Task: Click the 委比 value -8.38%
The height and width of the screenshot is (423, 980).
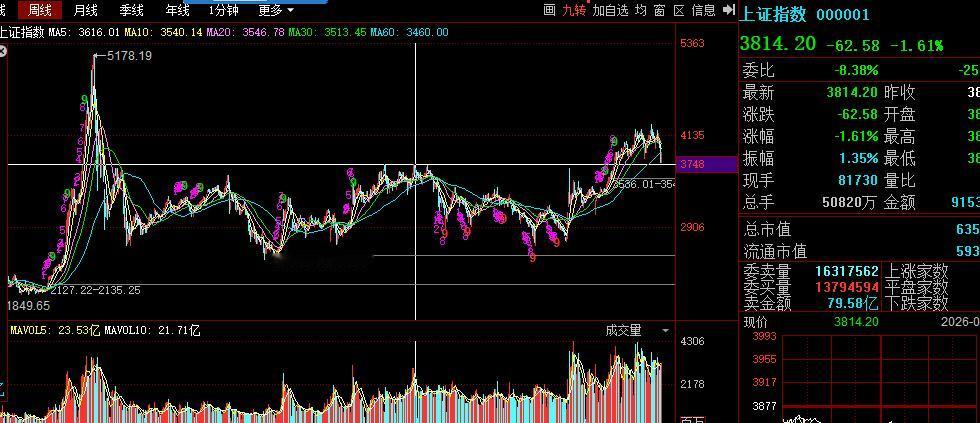Action: click(854, 71)
